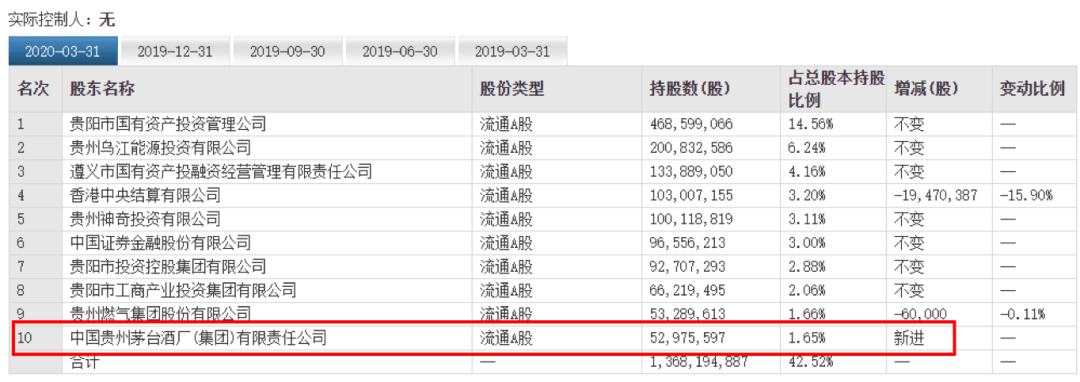Click the share count 96,556,213

click(x=687, y=243)
